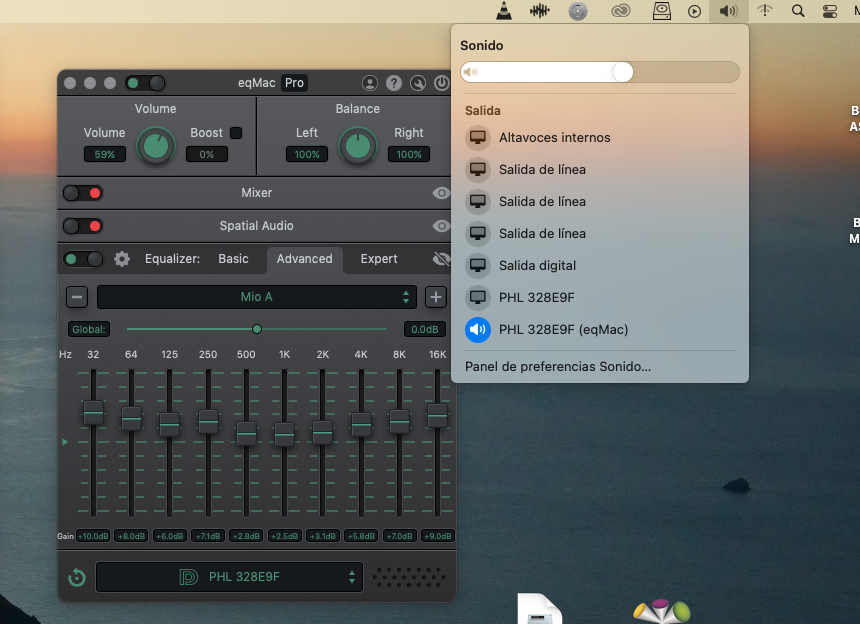Viewport: 860px width, 624px height.
Task: Toggle the Equalizer on/off switch
Action: click(x=83, y=259)
